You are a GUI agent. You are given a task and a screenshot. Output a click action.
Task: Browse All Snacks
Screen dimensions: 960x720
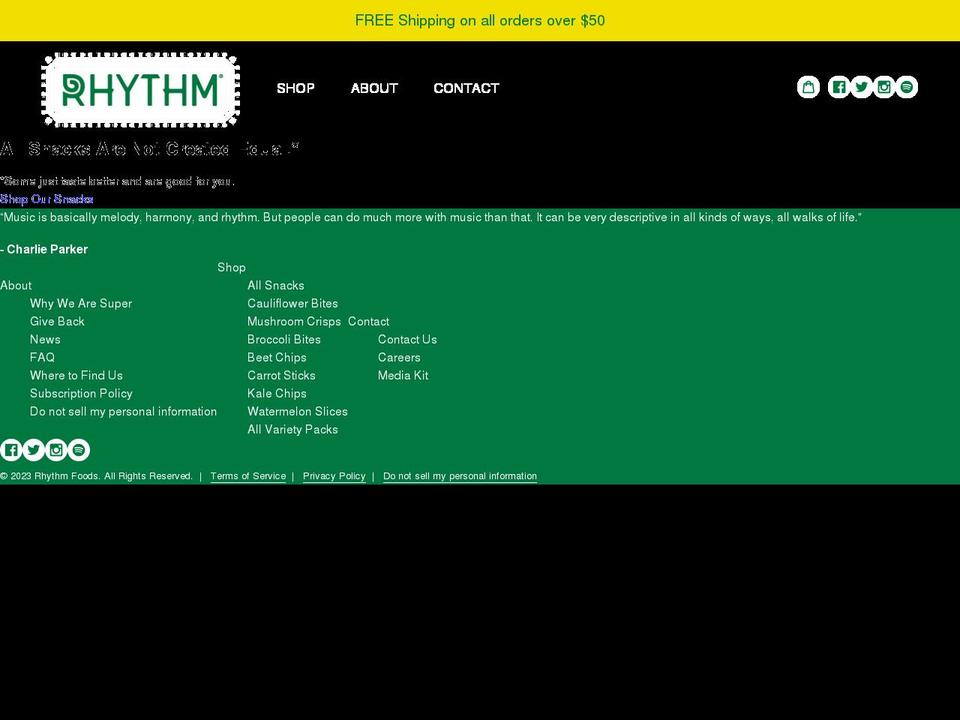pyautogui.click(x=276, y=285)
